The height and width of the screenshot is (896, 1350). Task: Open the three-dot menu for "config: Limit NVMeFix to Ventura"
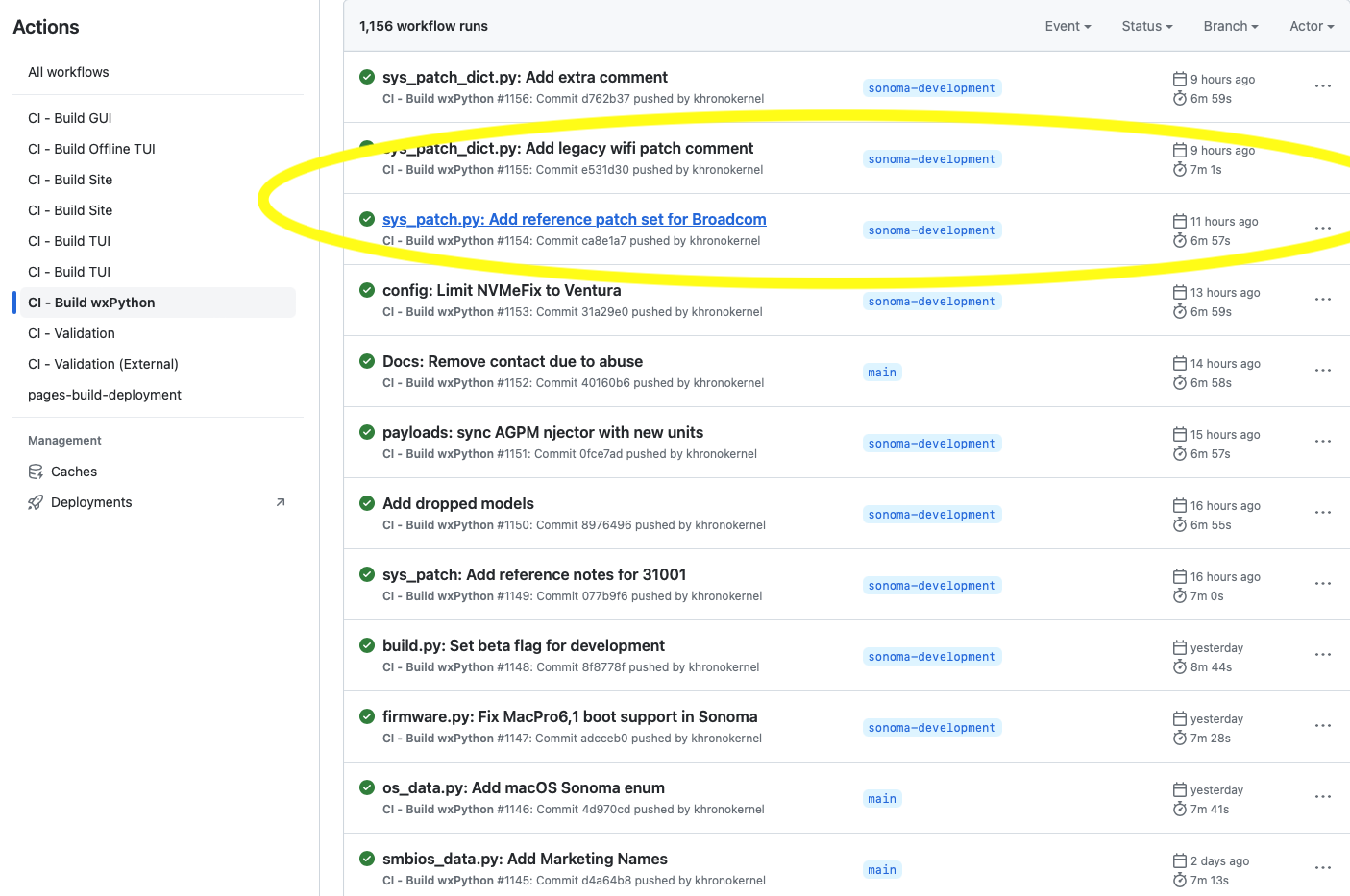click(x=1323, y=300)
